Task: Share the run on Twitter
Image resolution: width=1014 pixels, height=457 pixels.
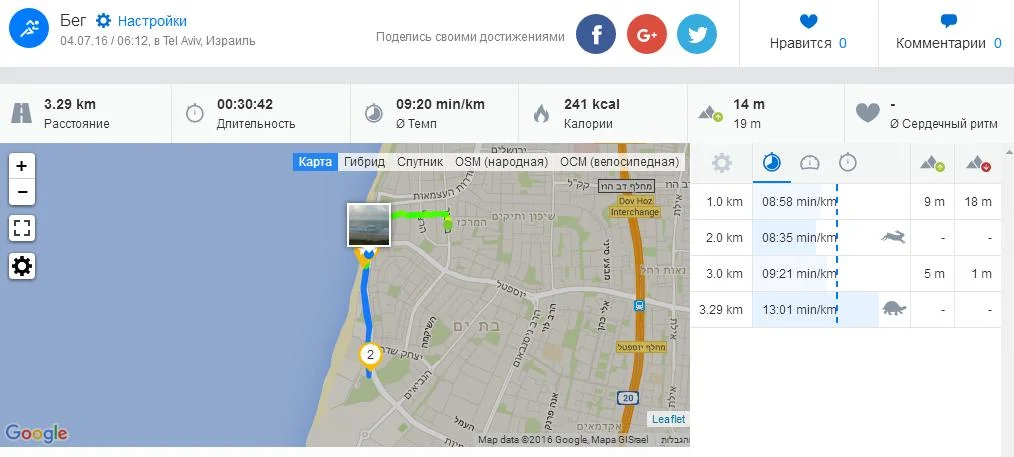Action: pyautogui.click(x=697, y=34)
